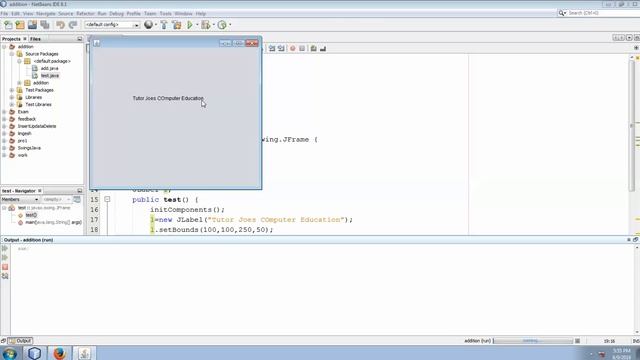The height and width of the screenshot is (360, 640).
Task: Open the Tools menu
Action: [165, 13]
